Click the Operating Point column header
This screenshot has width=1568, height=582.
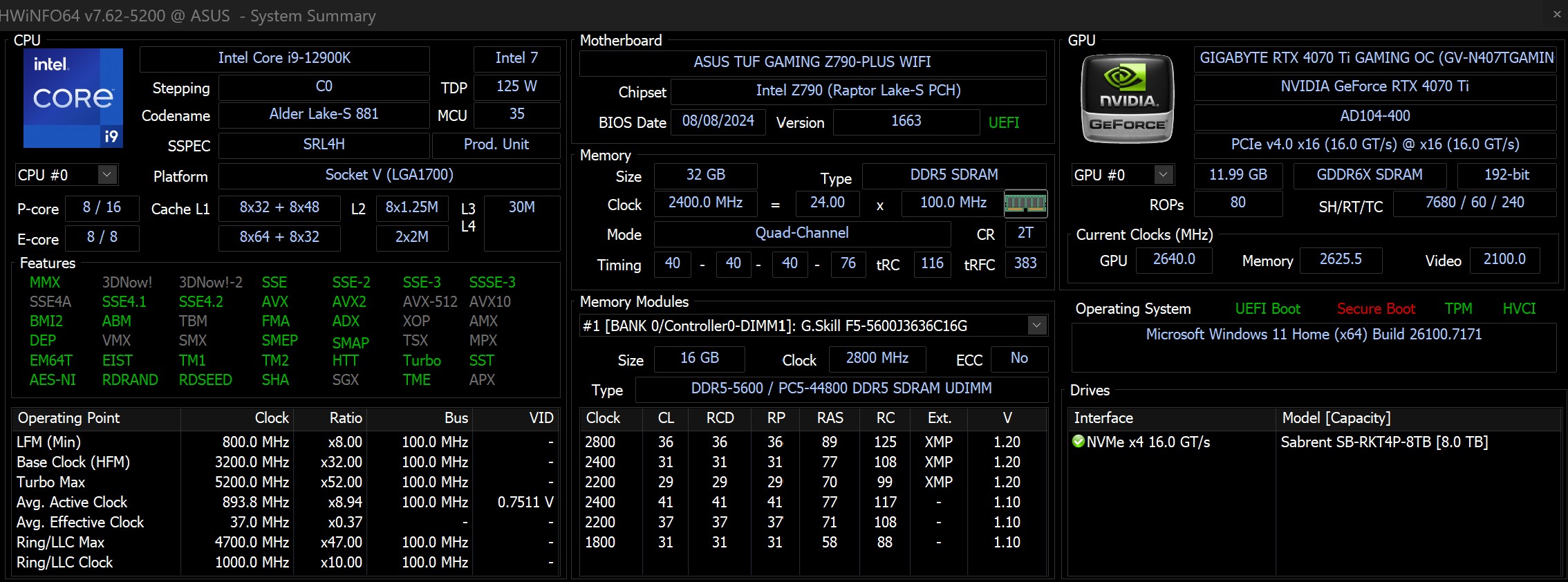pyautogui.click(x=68, y=418)
